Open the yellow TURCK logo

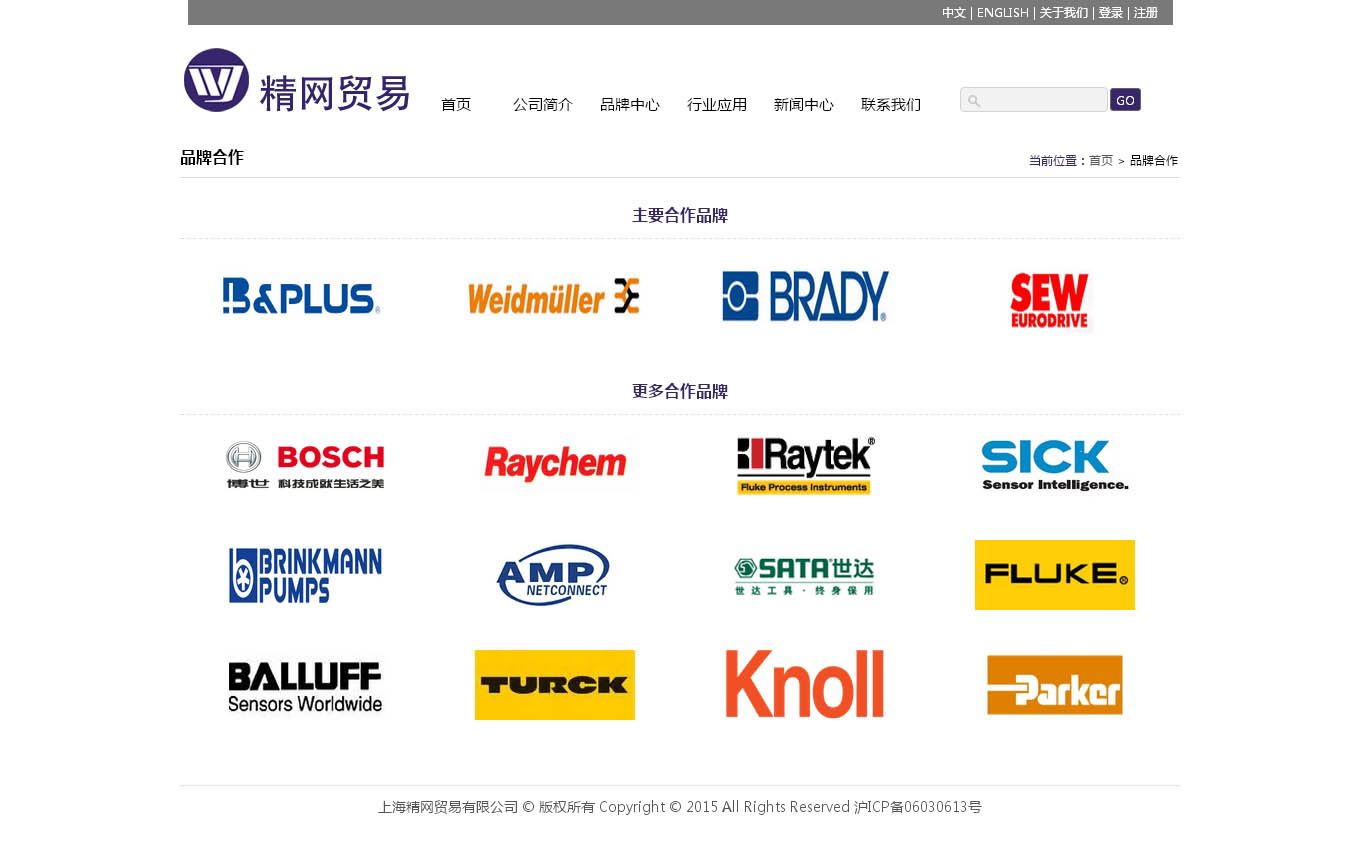[x=555, y=685]
